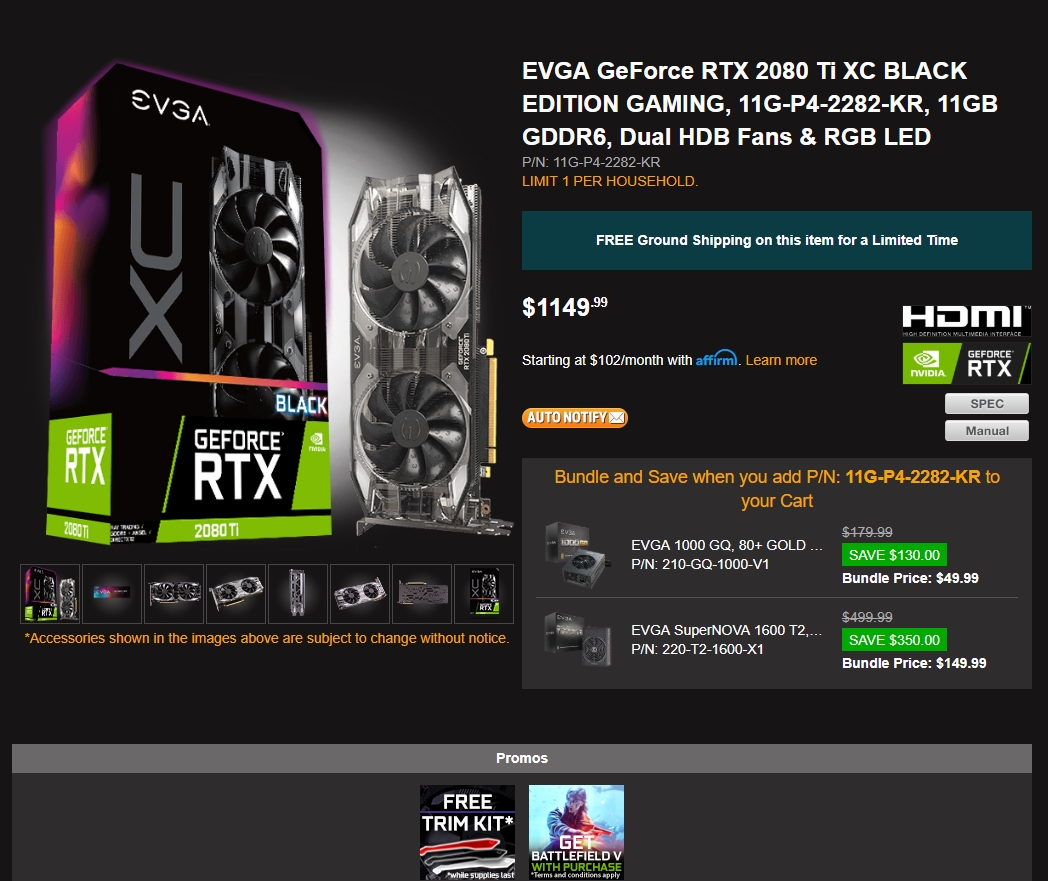Click the NVIDIA GeForce RTX badge

966,364
